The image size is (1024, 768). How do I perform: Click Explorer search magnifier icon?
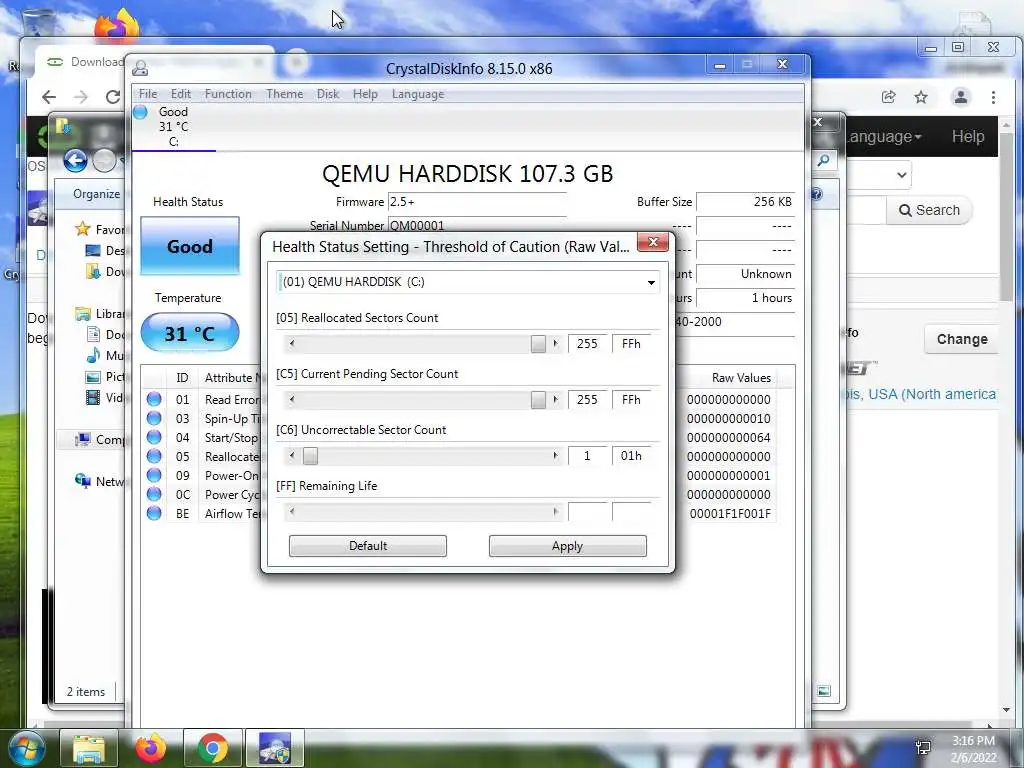coord(824,160)
